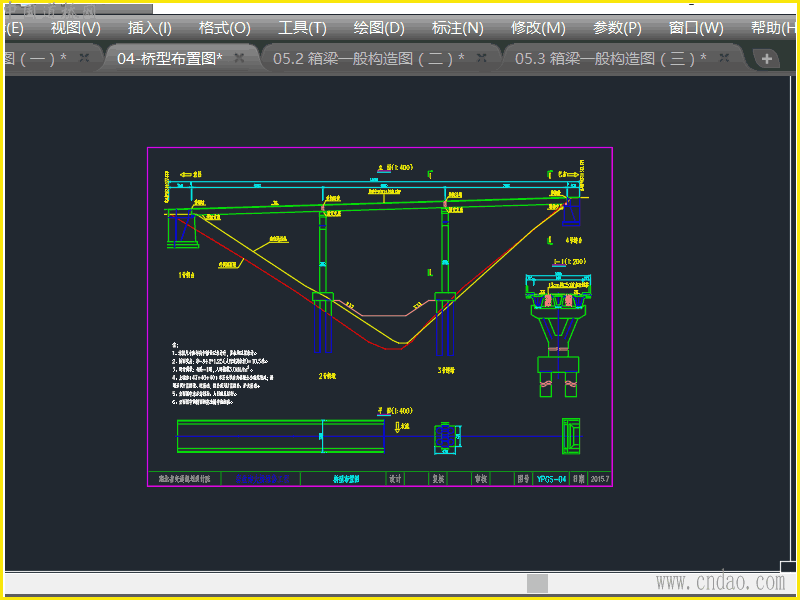Image resolution: width=800 pixels, height=600 pixels.
Task: Click the horizontal scrollbar thumb at bottom
Action: 539,583
